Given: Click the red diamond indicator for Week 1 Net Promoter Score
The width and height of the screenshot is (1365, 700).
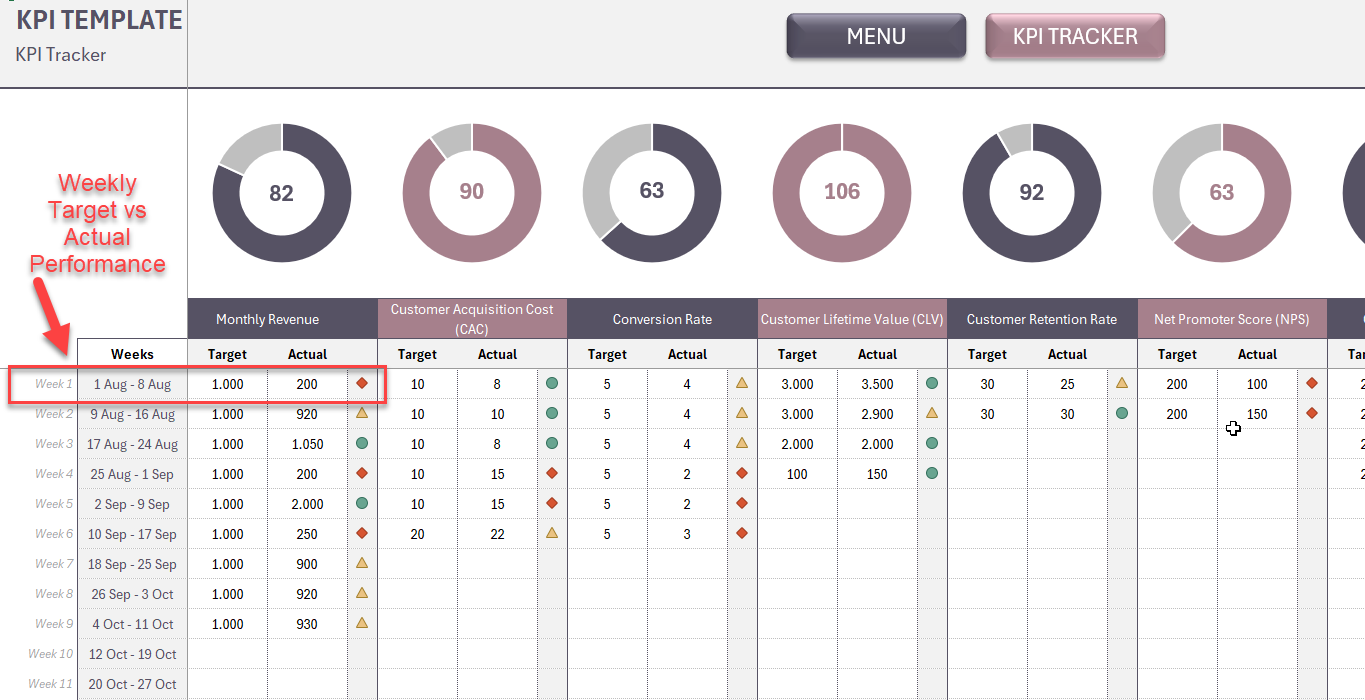Looking at the screenshot, I should tap(1311, 383).
